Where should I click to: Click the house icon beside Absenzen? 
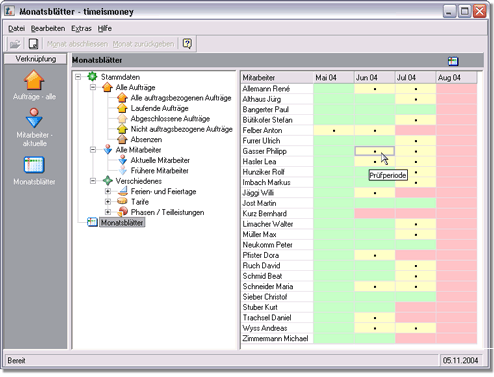pos(122,139)
